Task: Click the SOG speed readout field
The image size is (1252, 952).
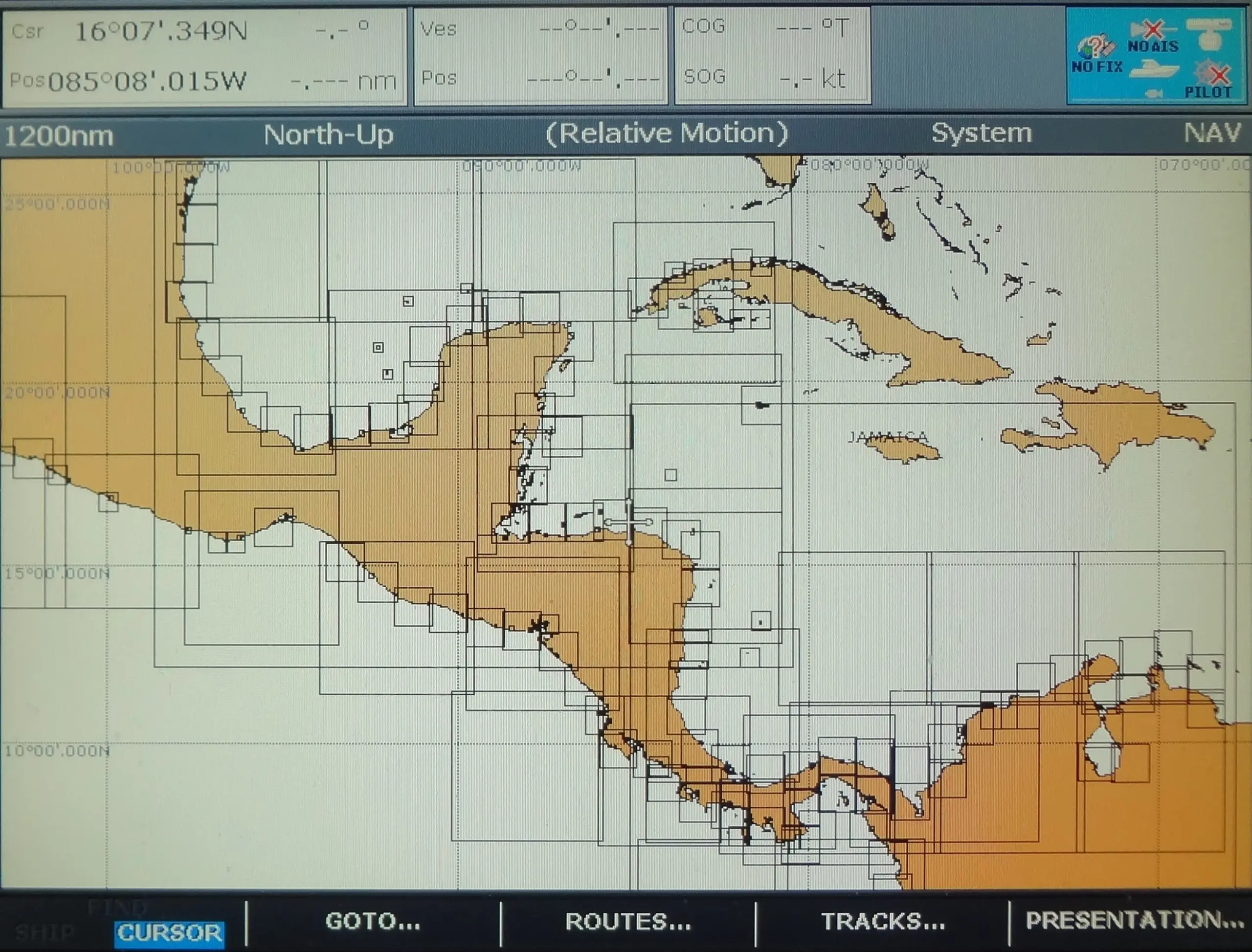Action: [x=771, y=78]
